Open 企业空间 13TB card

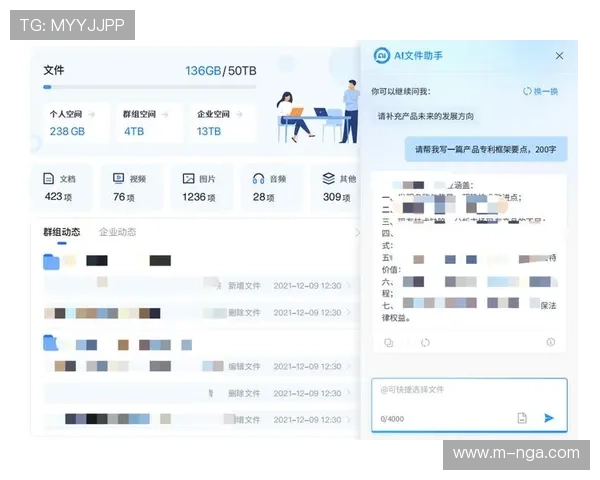pos(223,123)
